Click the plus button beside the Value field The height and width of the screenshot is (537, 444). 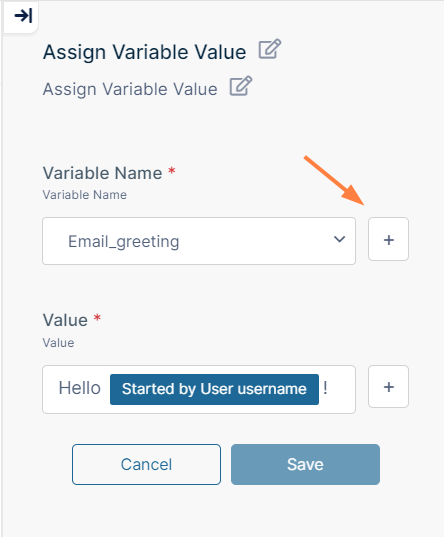point(388,387)
